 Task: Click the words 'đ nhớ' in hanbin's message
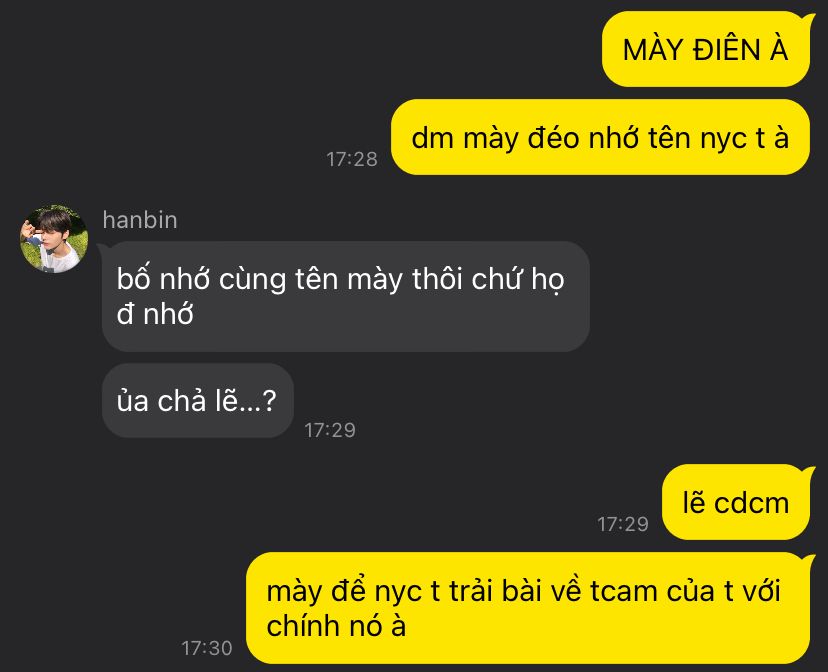pyautogui.click(x=155, y=314)
